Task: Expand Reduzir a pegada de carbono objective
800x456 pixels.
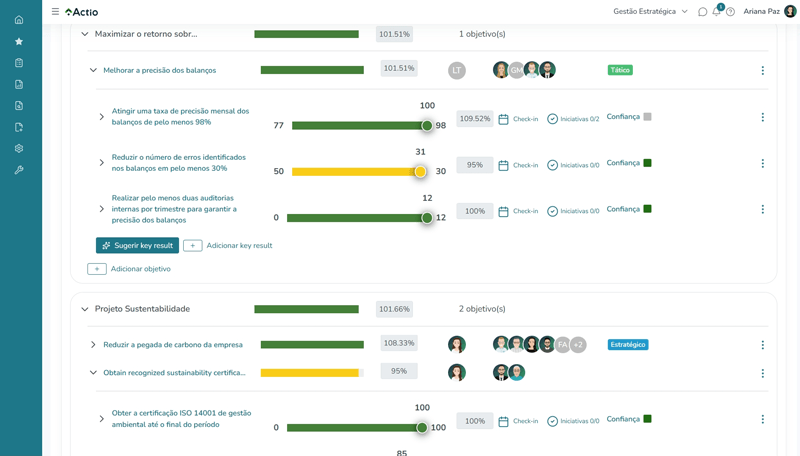Action: pos(93,345)
